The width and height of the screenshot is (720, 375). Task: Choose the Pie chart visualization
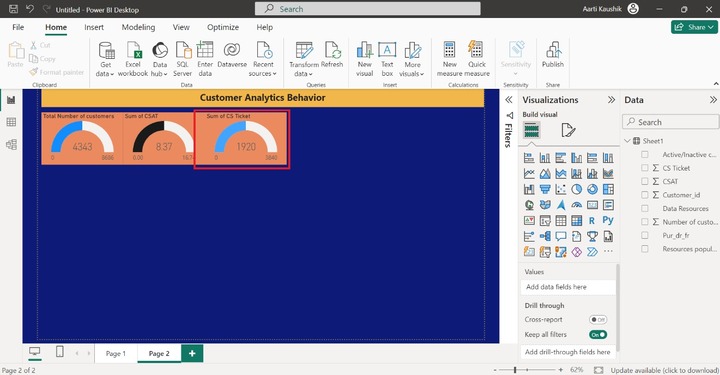click(x=576, y=189)
